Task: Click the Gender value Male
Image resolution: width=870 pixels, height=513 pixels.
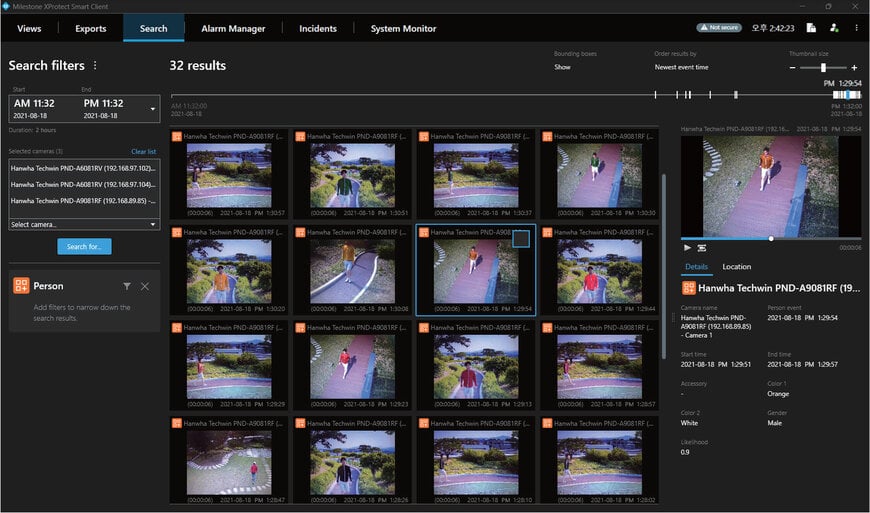Action: (x=775, y=423)
